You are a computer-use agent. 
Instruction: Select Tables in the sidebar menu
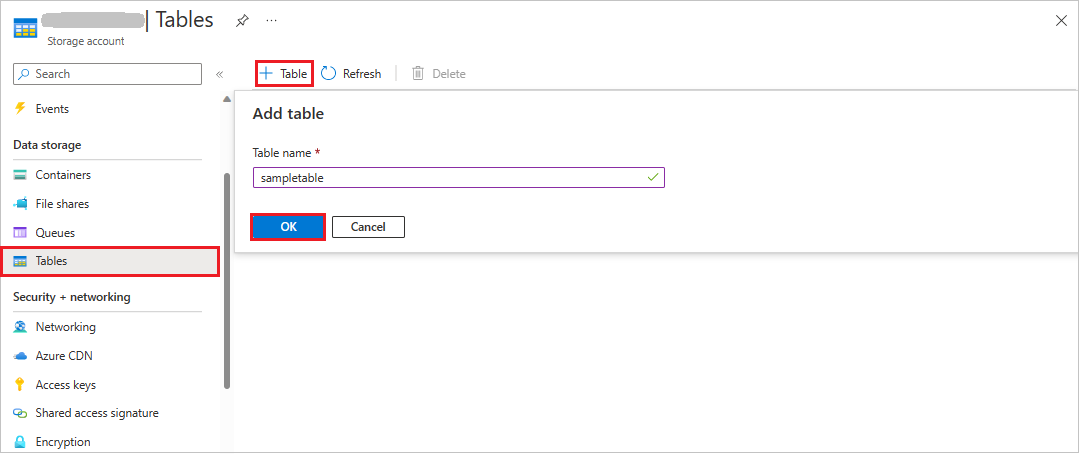(110, 261)
